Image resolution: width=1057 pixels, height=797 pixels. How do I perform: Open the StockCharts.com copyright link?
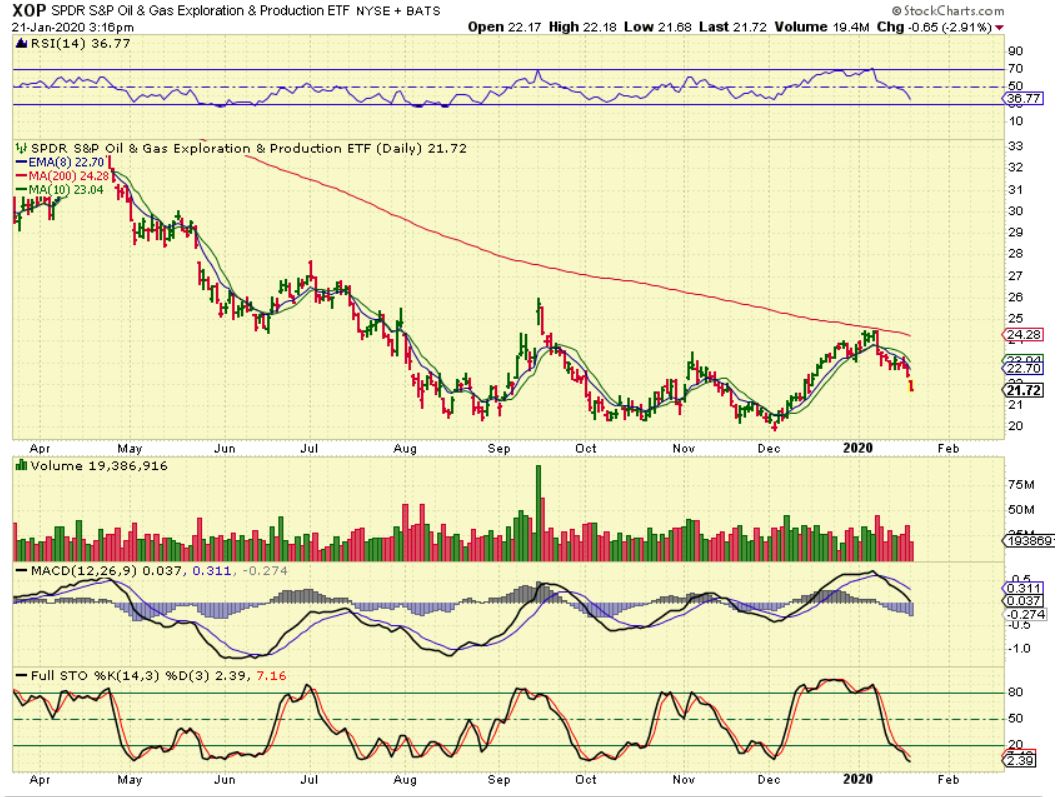(x=948, y=11)
